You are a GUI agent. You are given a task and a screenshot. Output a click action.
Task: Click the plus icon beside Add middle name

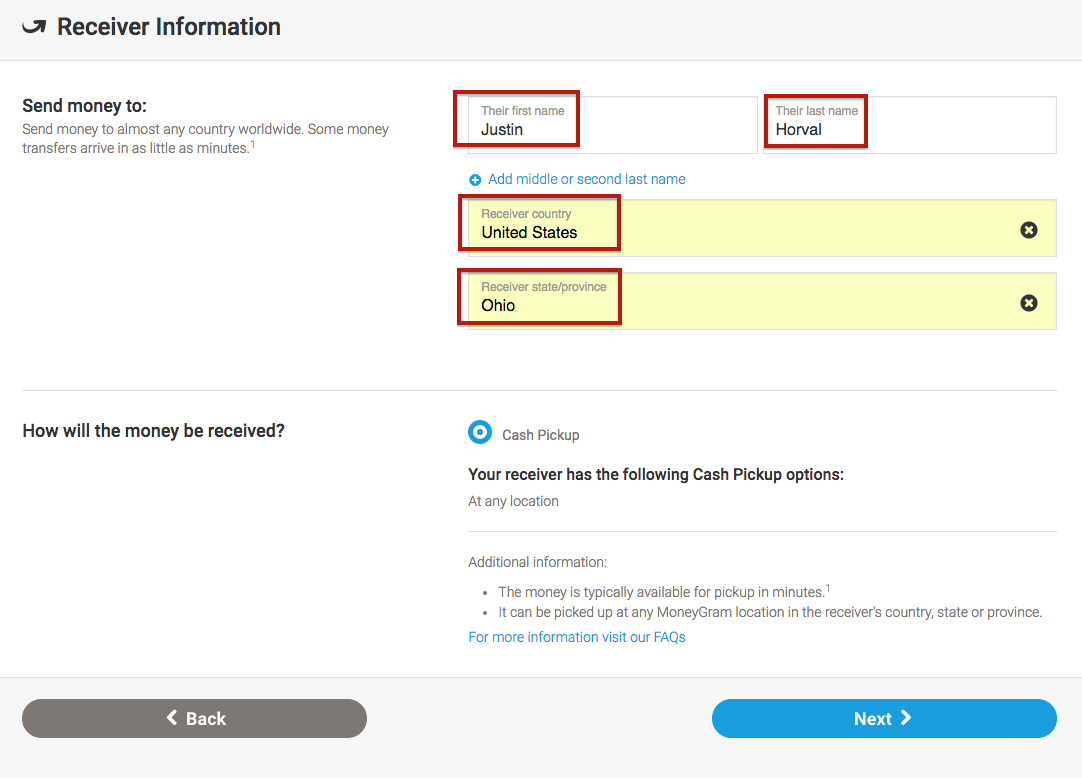(475, 180)
